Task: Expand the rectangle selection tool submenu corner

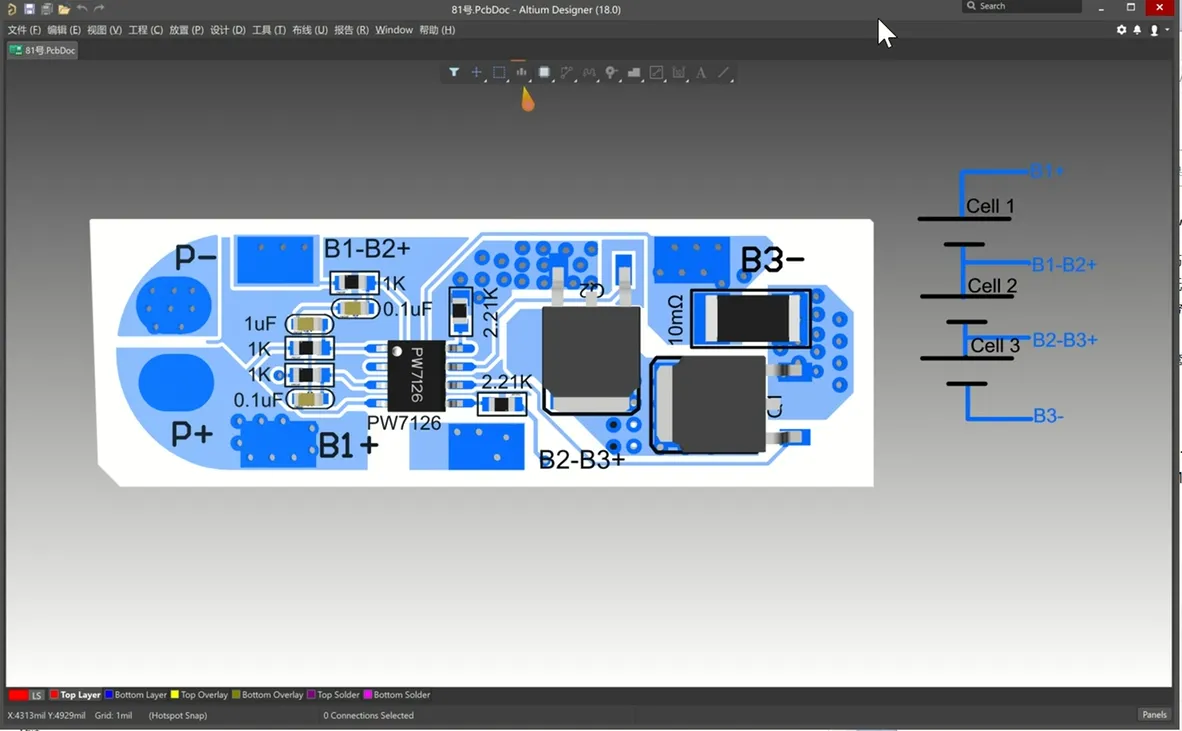Action: [507, 81]
